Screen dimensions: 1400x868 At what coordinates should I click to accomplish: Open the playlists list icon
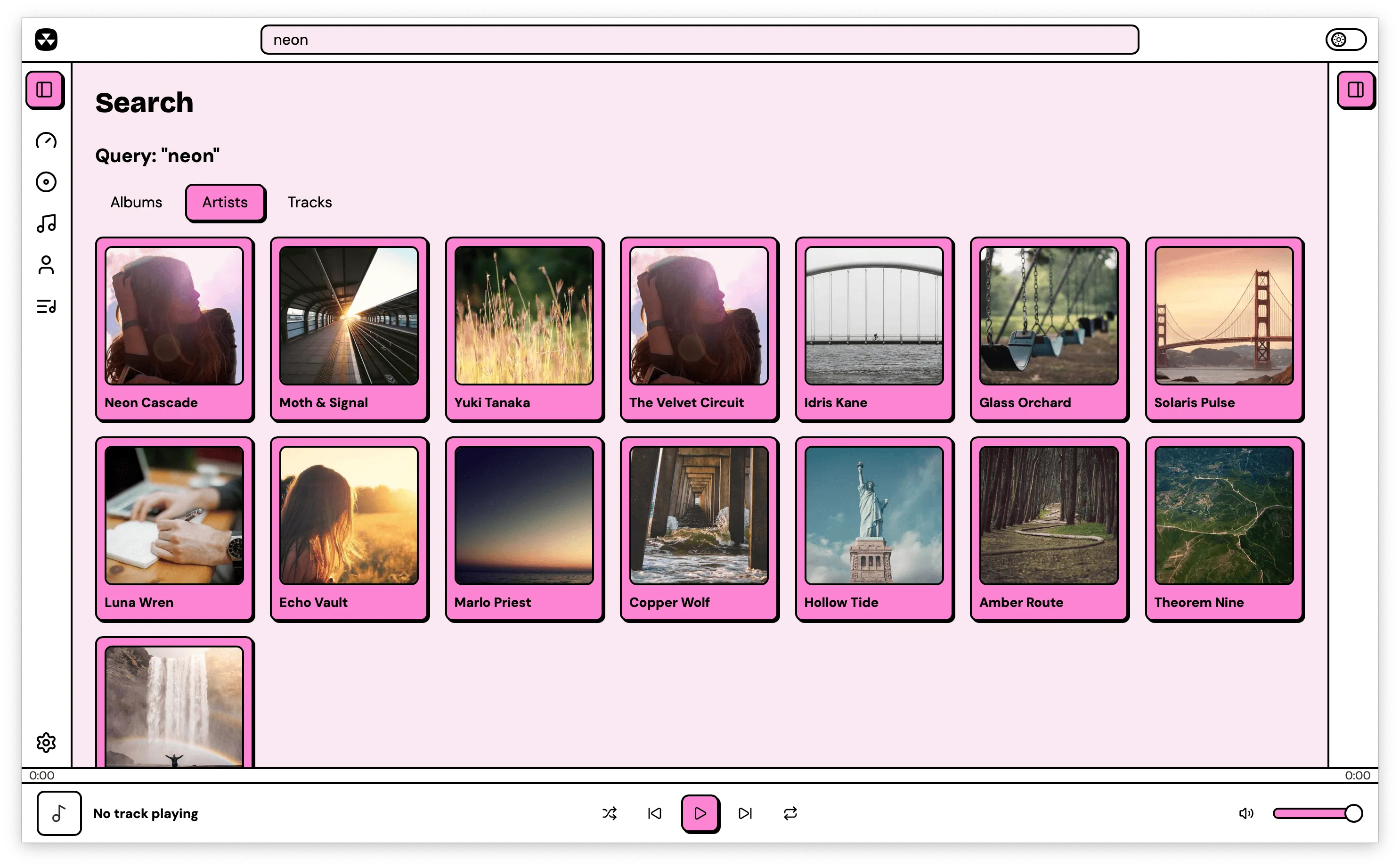click(46, 306)
